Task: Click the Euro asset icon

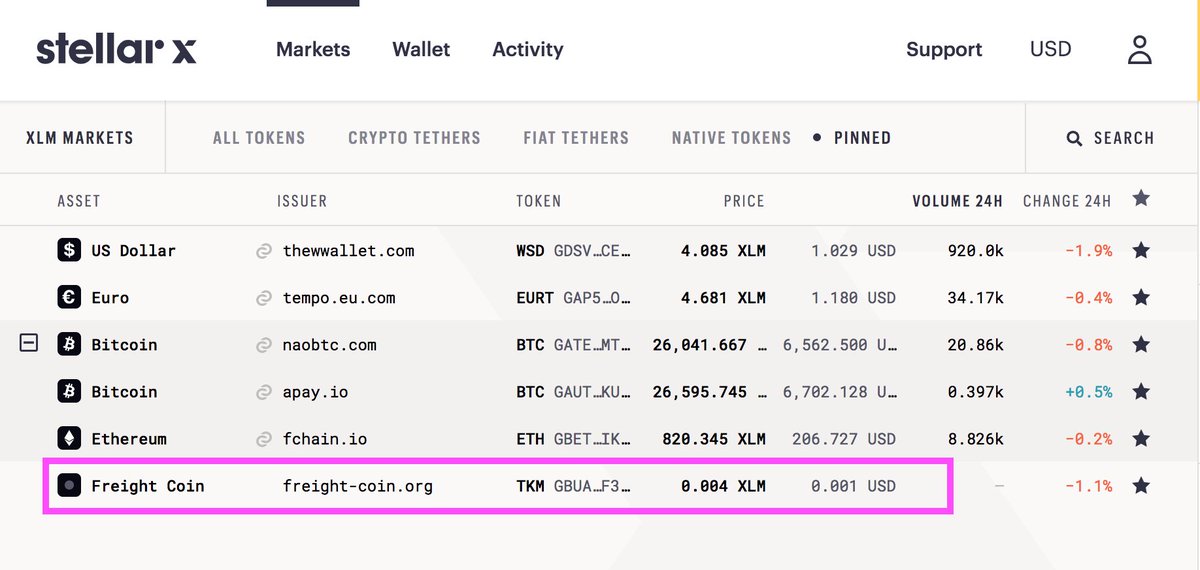Action: (x=69, y=297)
